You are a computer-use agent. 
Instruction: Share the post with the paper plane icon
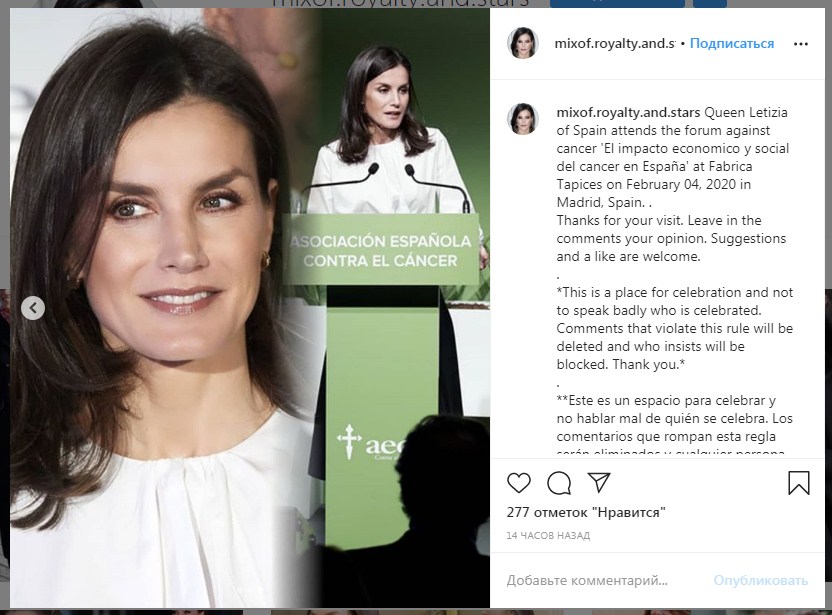[599, 482]
